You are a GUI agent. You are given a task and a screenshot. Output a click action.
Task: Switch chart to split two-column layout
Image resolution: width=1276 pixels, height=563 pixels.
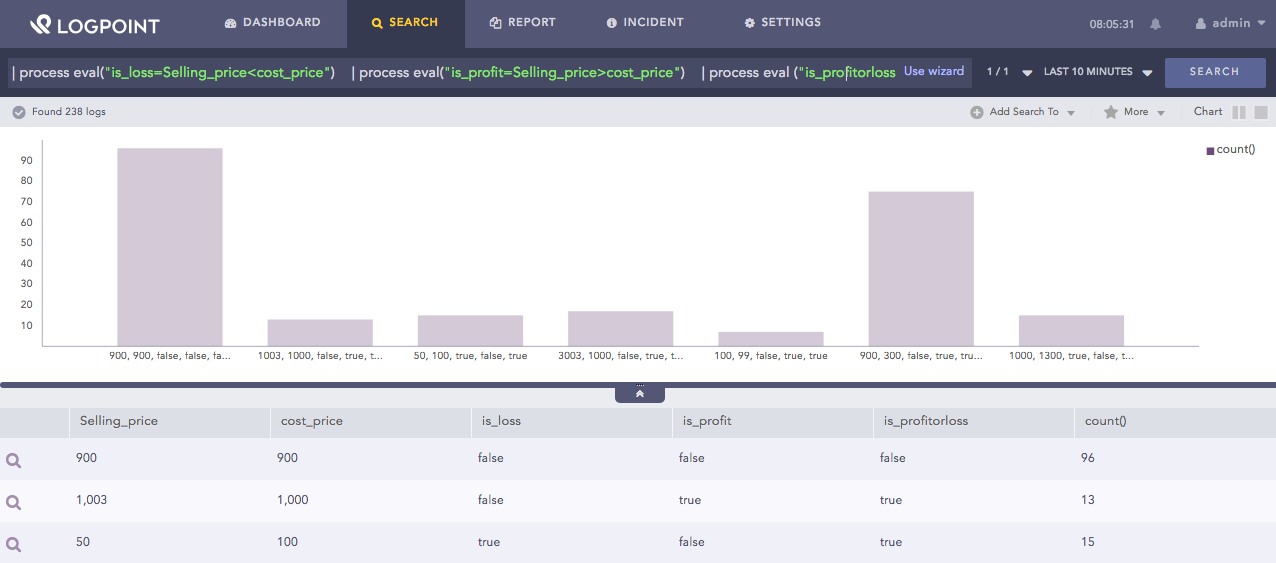click(x=1239, y=112)
